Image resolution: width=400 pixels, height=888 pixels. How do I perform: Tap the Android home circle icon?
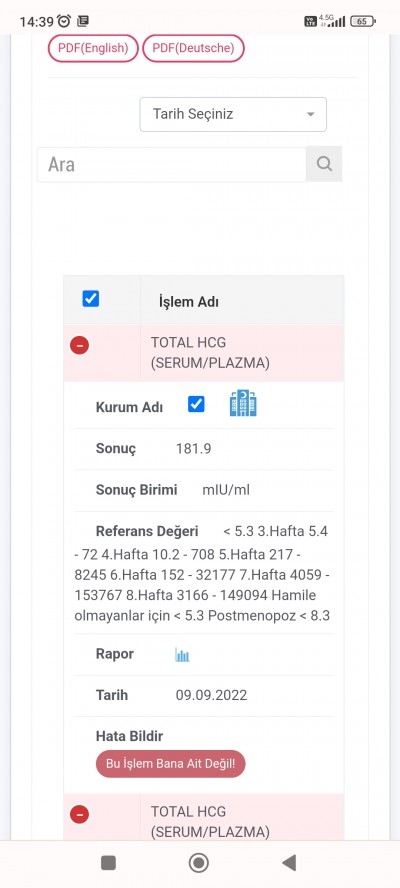tap(198, 863)
